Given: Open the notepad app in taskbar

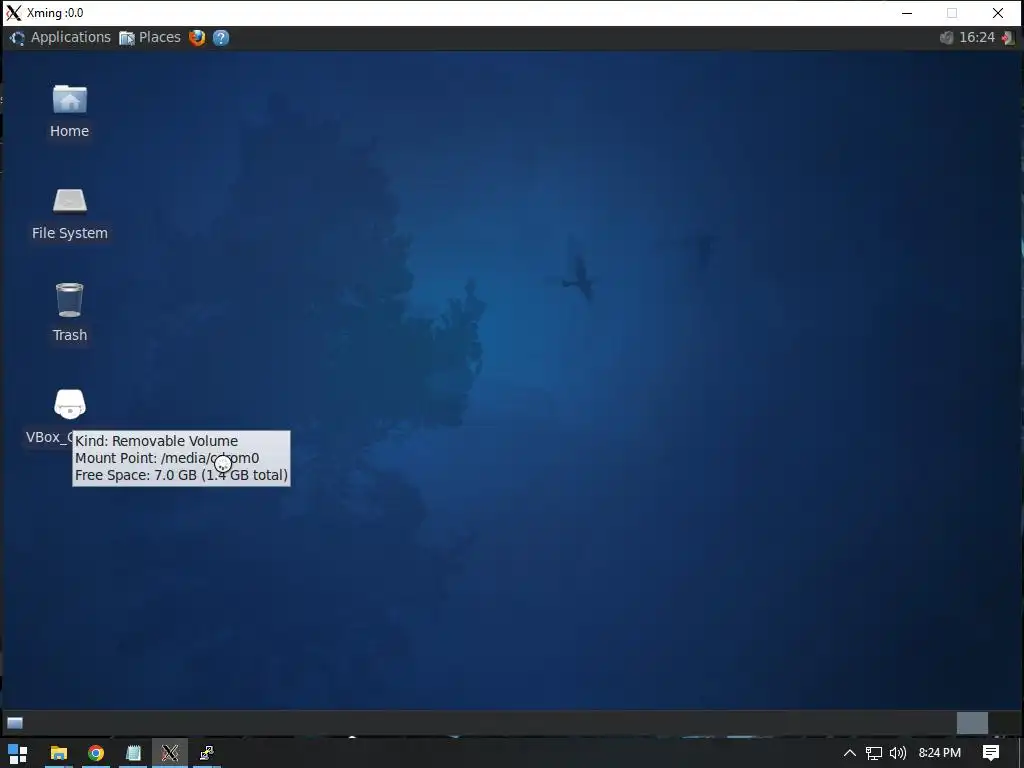Looking at the screenshot, I should [133, 753].
